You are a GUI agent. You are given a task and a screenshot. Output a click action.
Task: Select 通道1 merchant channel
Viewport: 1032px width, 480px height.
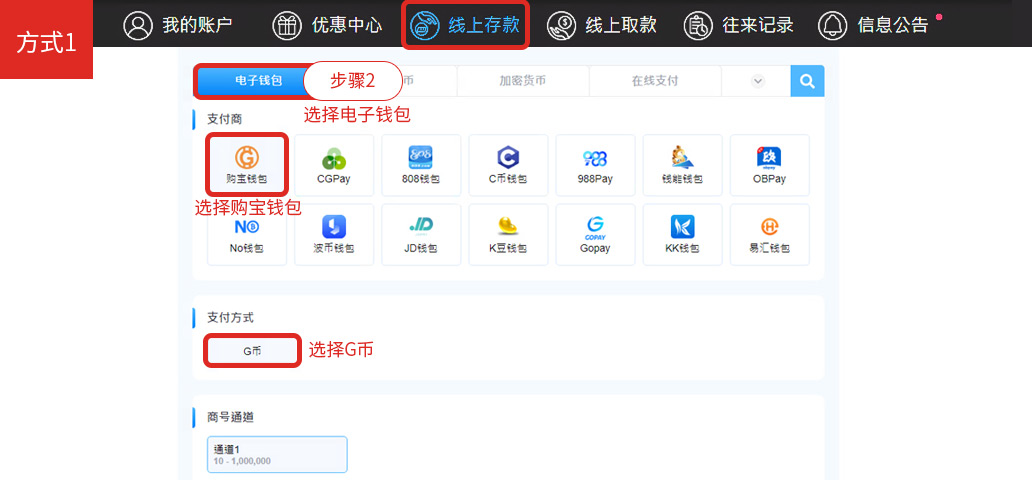(277, 454)
